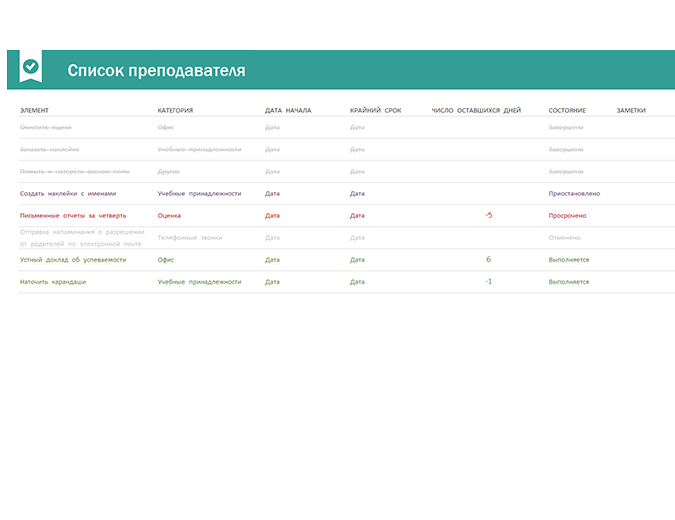Click the 'ЧИСЛО ОСТАВШИХСЯ ДНЕЙ' column header
Screen dimensions: 675x520
[x=476, y=111]
